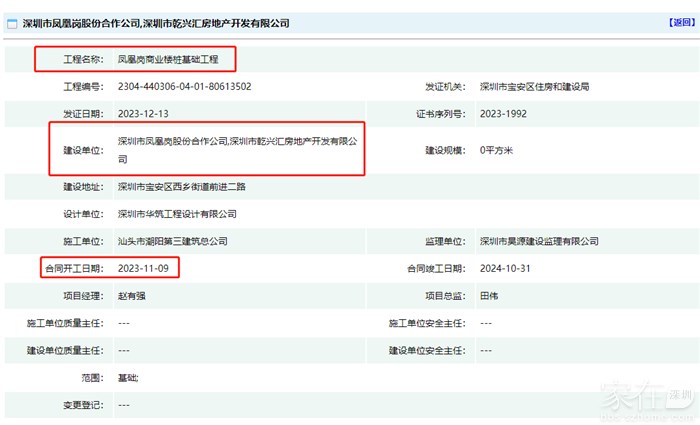Click the construction scale value 0平方米
700x425 pixels.
(x=498, y=150)
